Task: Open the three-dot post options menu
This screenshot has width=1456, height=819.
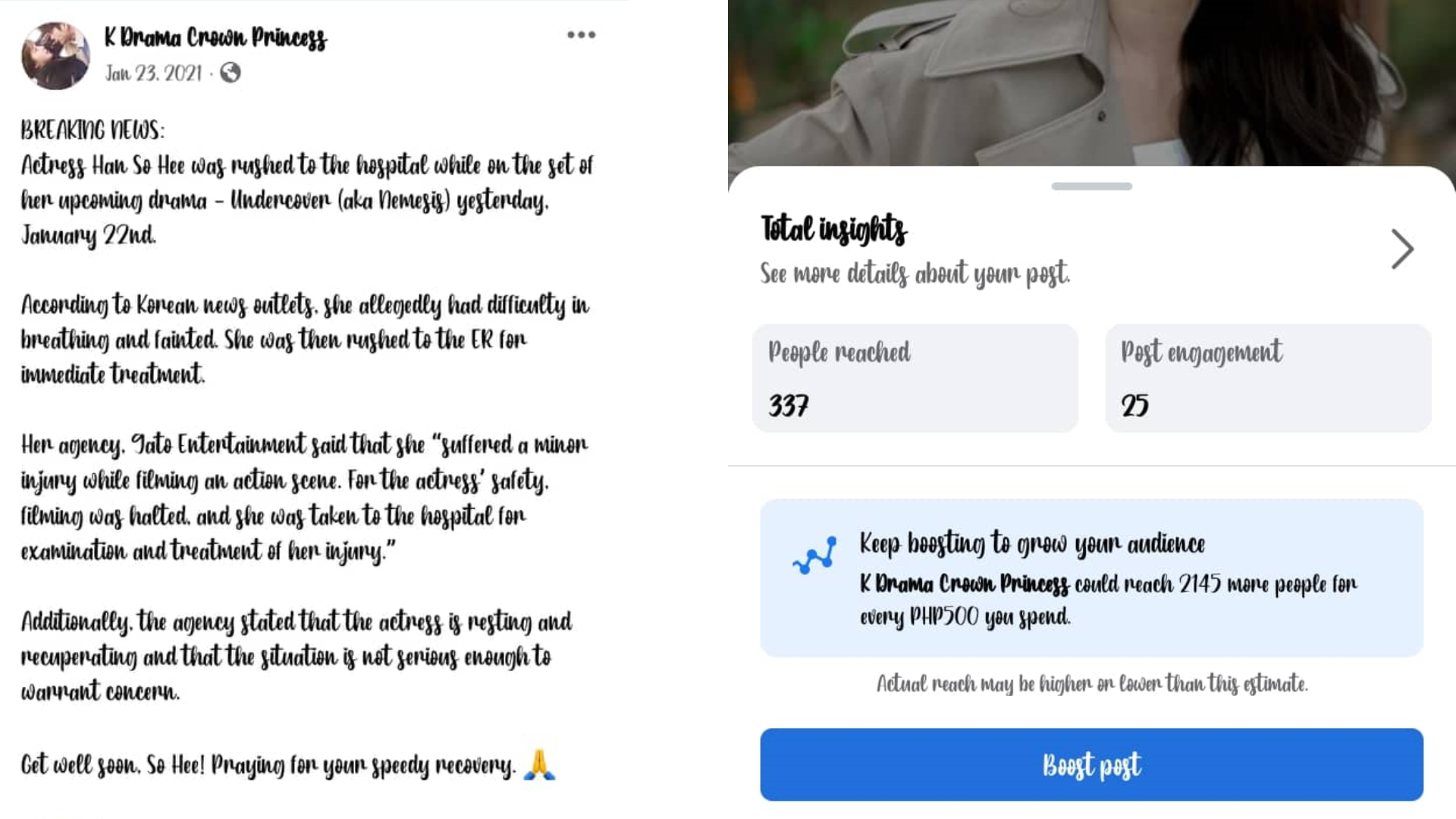Action: 581,35
